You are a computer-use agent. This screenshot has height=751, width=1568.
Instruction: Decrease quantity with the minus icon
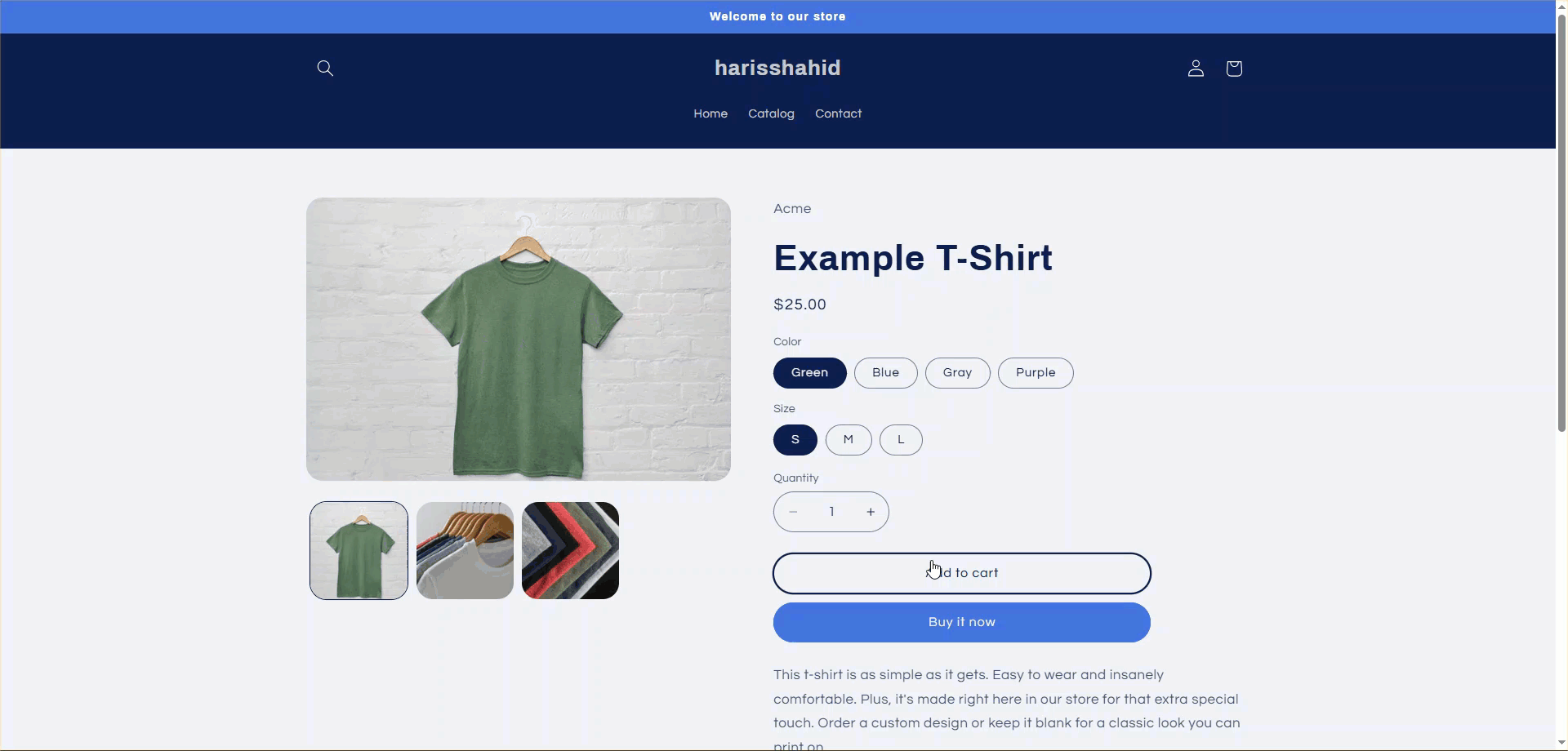click(793, 512)
